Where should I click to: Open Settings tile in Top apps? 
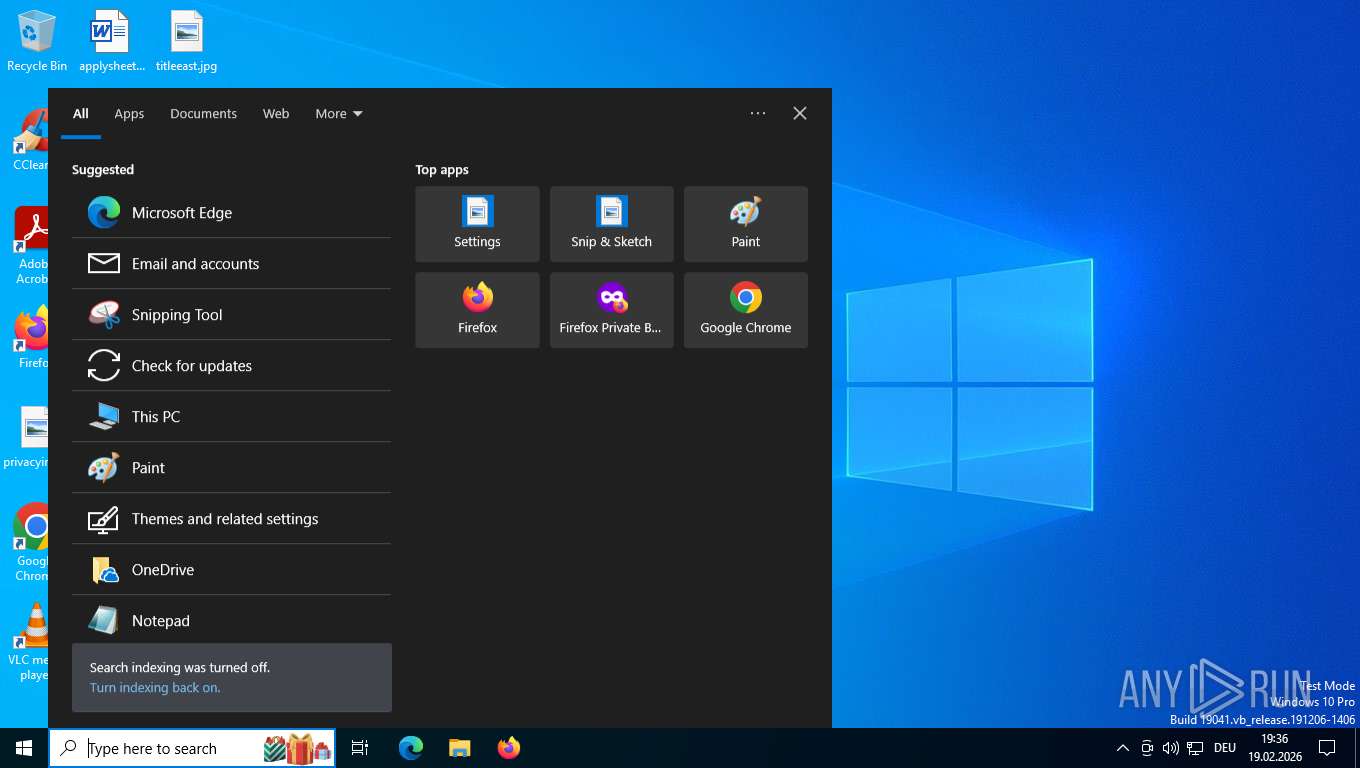click(477, 224)
